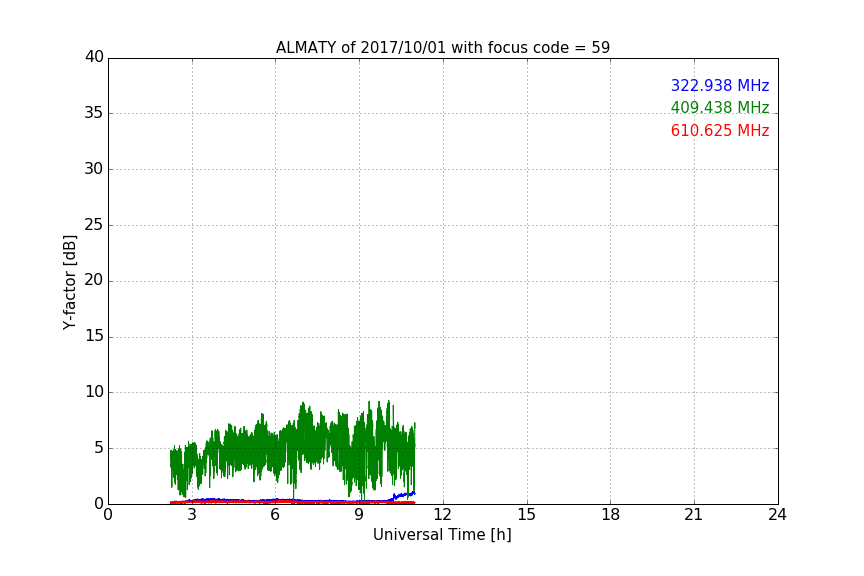Click the y-axis tick label 5
Image resolution: width=864 pixels, height=576 pixels.
point(99,448)
